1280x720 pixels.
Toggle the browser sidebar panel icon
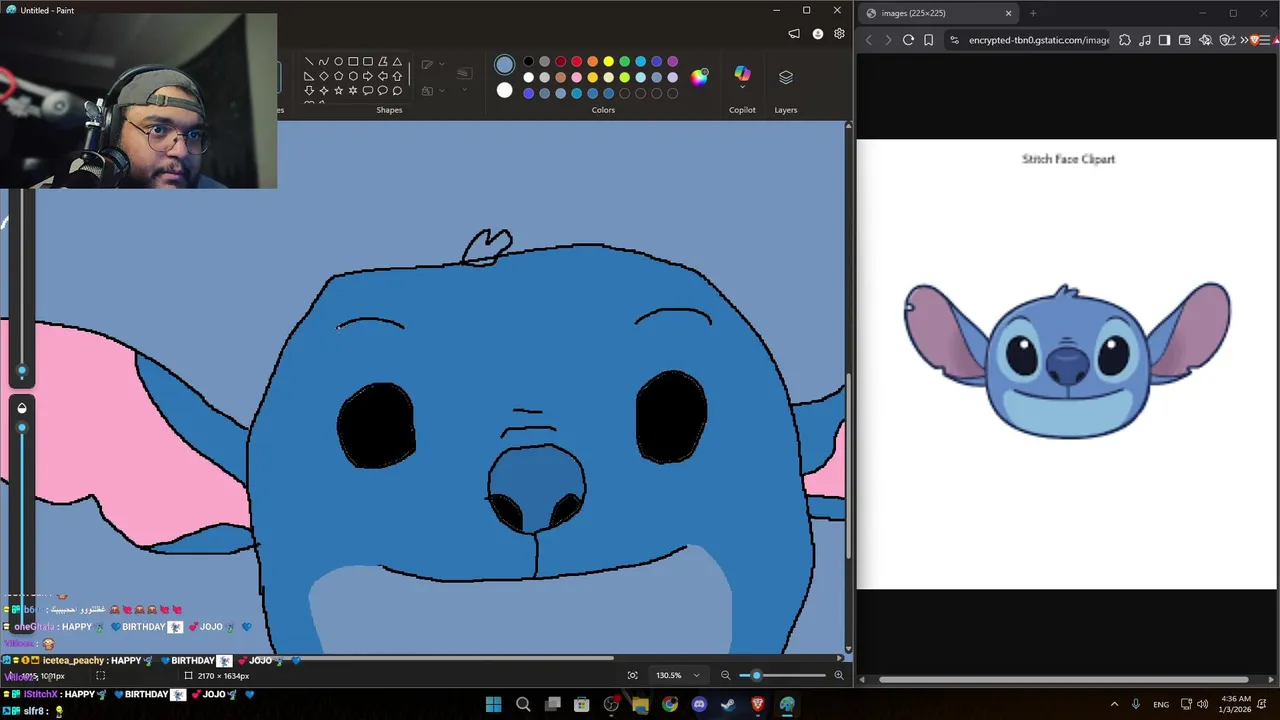pyautogui.click(x=1164, y=40)
